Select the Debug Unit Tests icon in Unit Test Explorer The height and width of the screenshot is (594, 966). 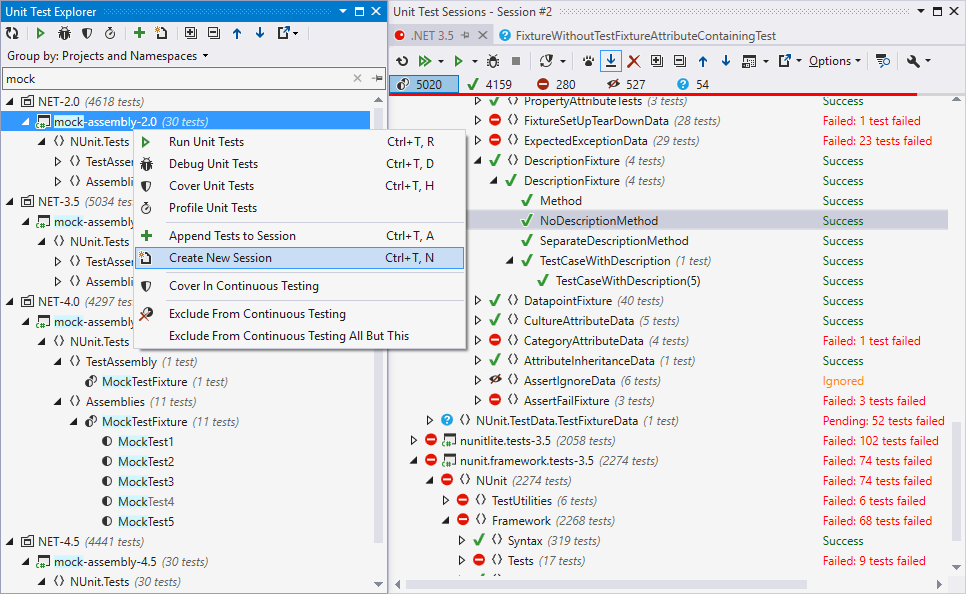[x=63, y=33]
